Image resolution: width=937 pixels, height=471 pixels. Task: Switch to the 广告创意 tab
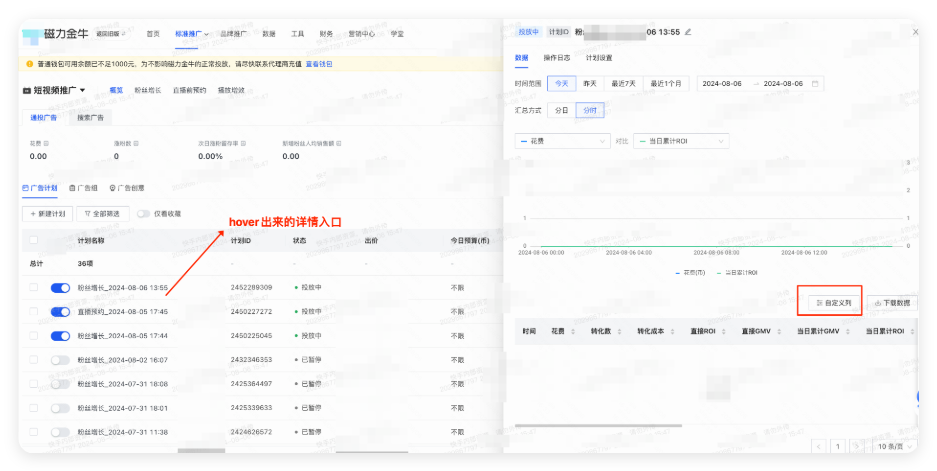(x=127, y=188)
